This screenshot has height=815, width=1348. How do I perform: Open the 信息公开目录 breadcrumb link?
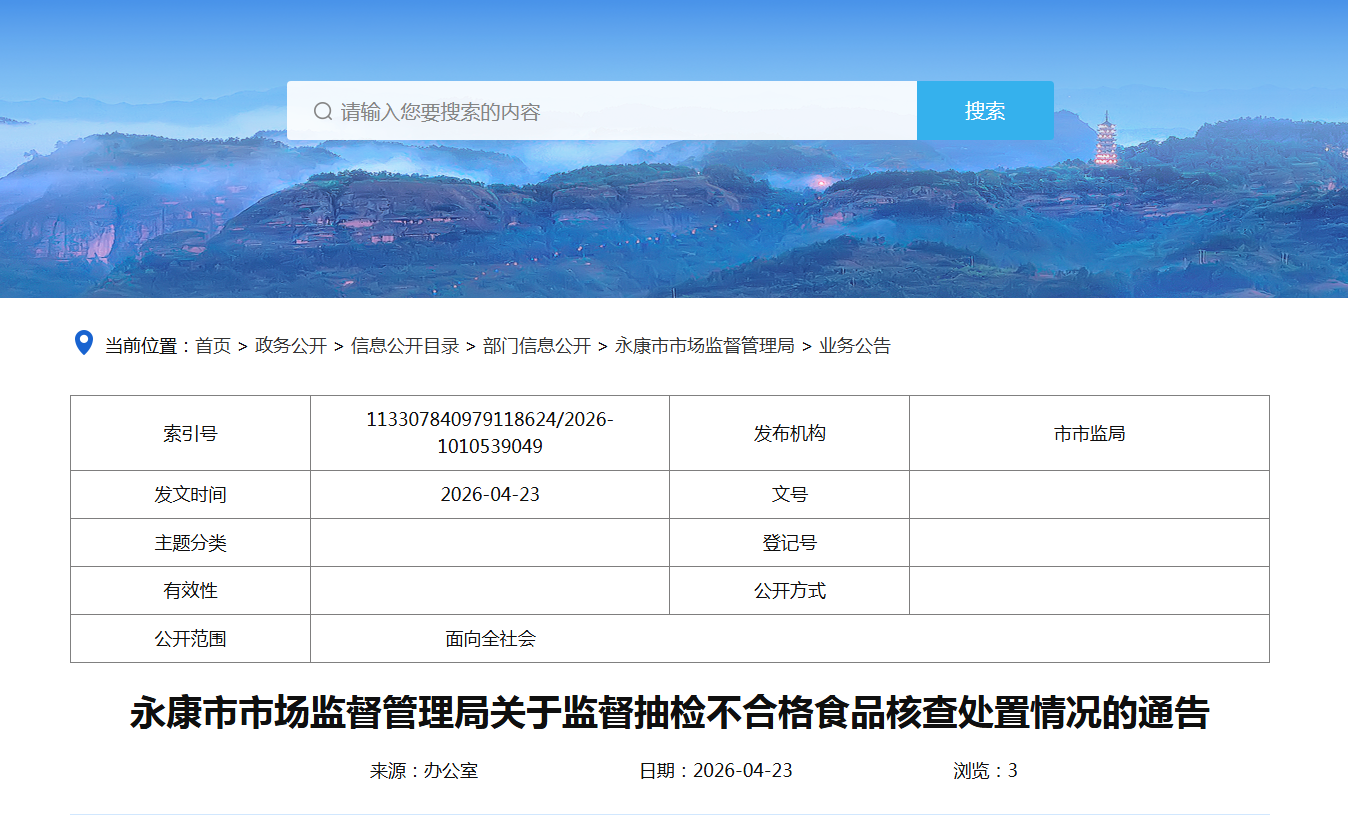405,346
